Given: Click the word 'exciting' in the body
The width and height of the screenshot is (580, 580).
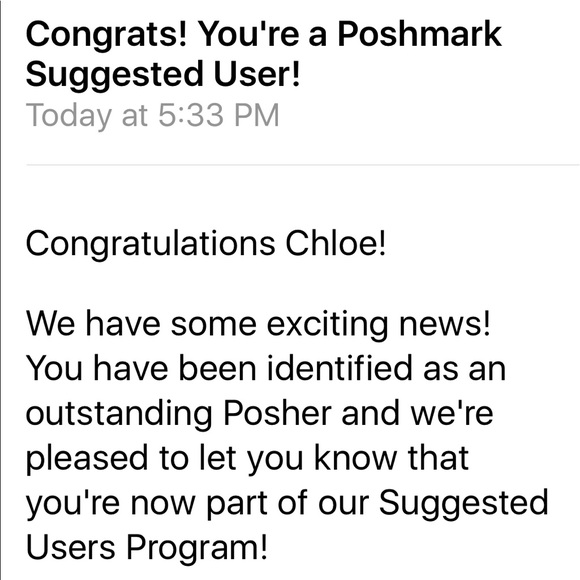Looking at the screenshot, I should pos(327,325).
